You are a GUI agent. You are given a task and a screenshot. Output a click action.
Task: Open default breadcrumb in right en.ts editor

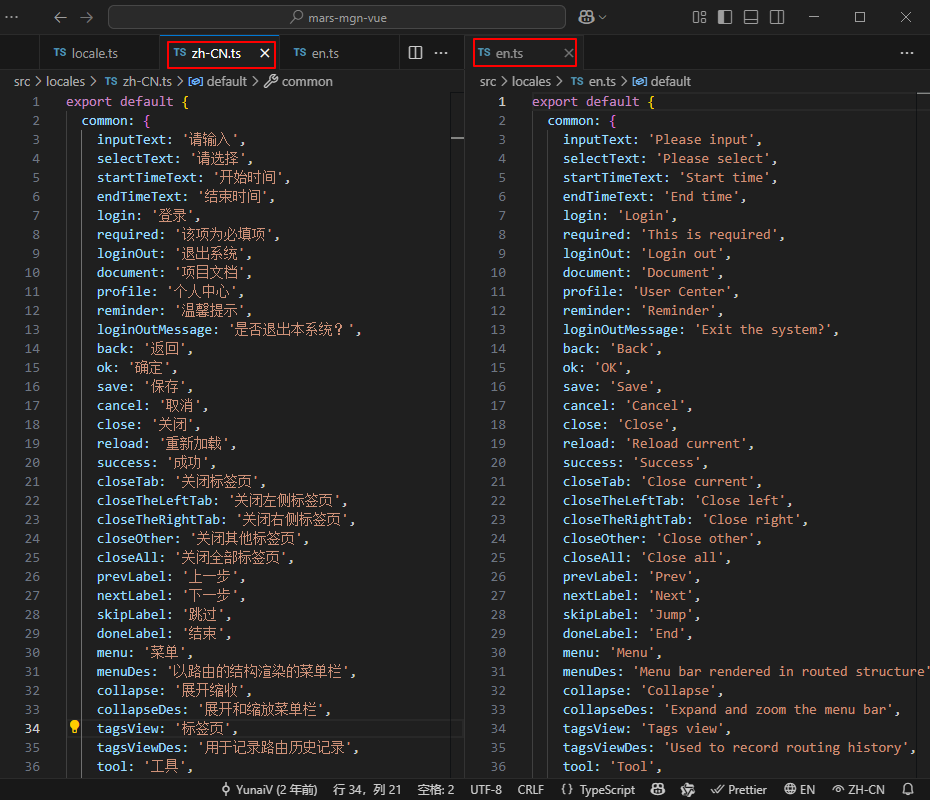[661, 81]
